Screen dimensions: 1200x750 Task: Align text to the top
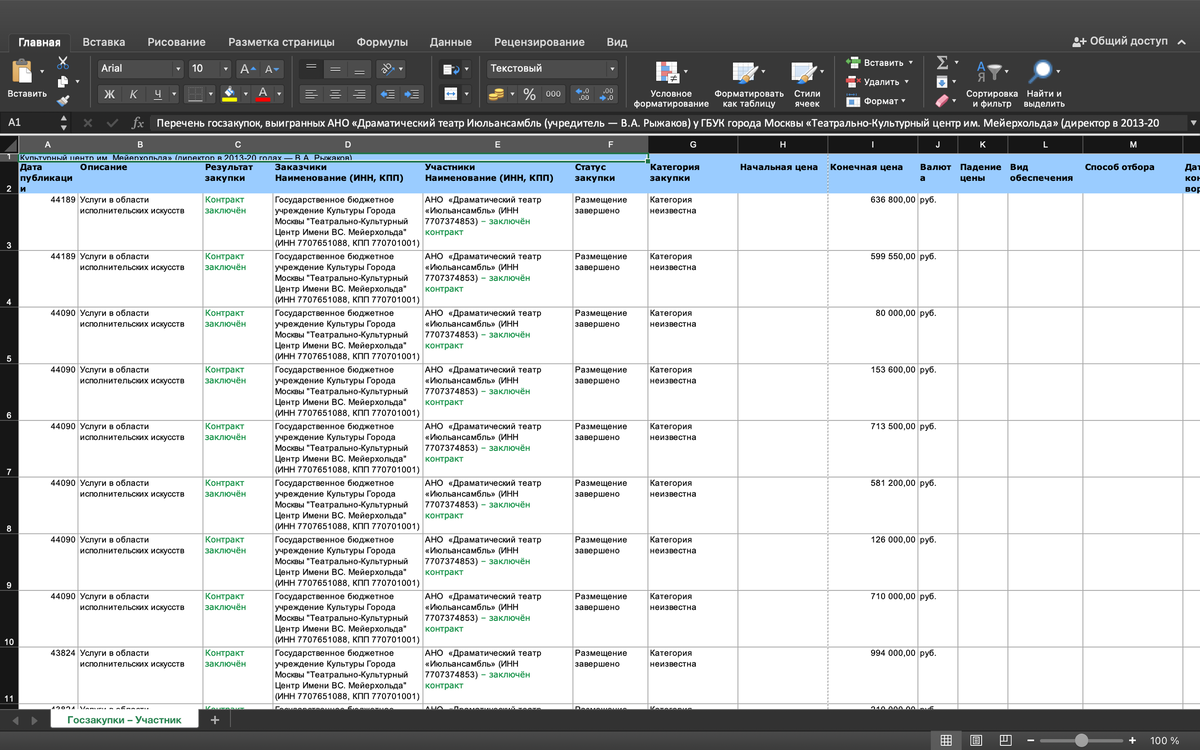311,68
